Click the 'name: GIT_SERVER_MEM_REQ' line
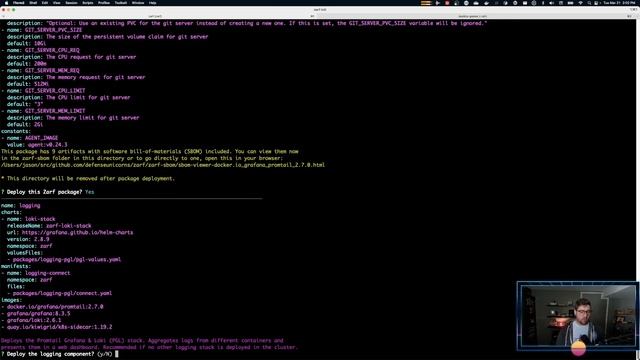 point(40,70)
